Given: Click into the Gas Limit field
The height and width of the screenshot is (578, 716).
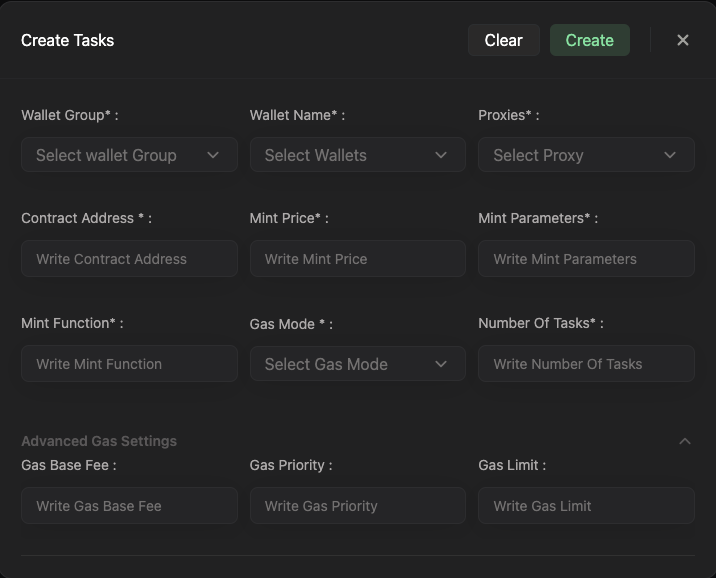Looking at the screenshot, I should click(x=586, y=506).
